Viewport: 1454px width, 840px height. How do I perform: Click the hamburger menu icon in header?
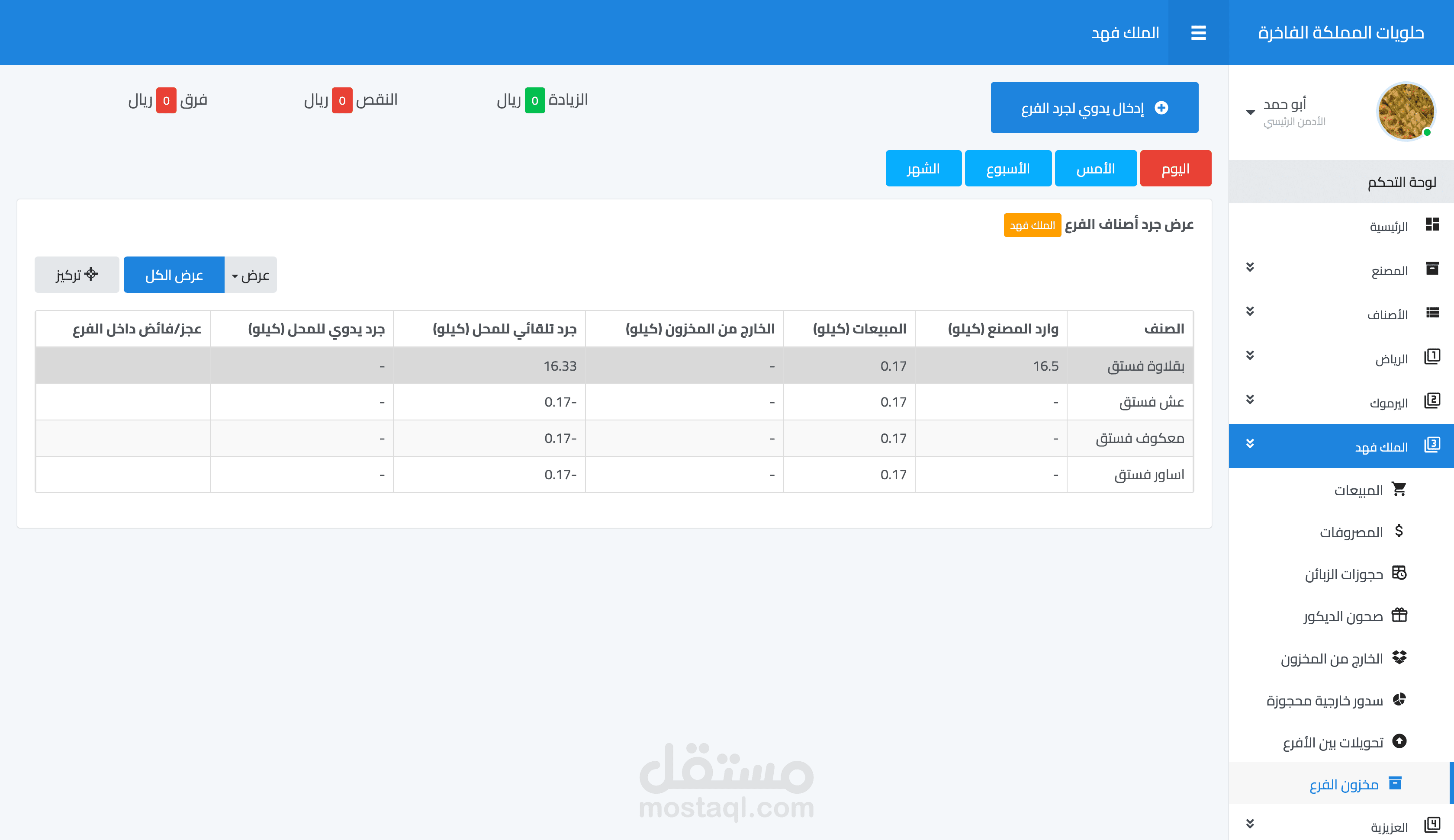pyautogui.click(x=1198, y=33)
